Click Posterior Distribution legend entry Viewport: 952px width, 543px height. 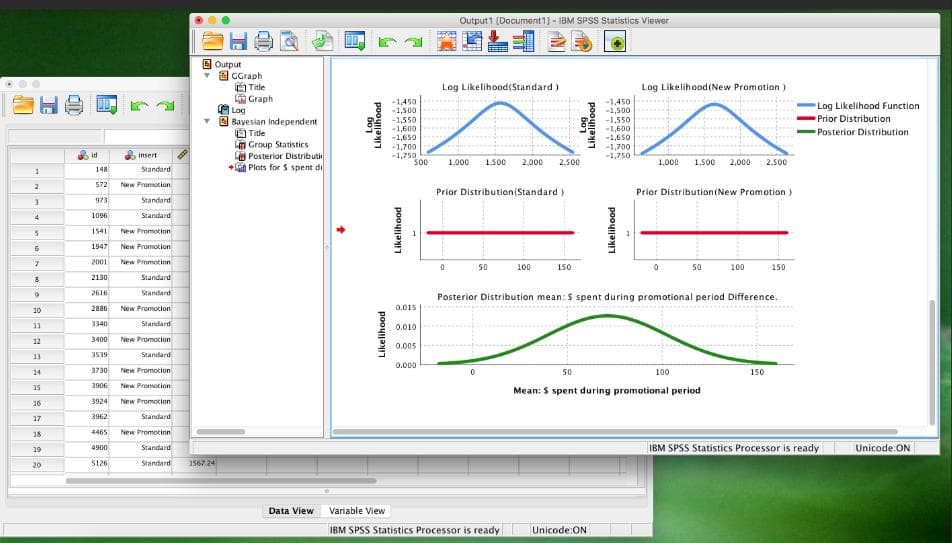pos(853,132)
